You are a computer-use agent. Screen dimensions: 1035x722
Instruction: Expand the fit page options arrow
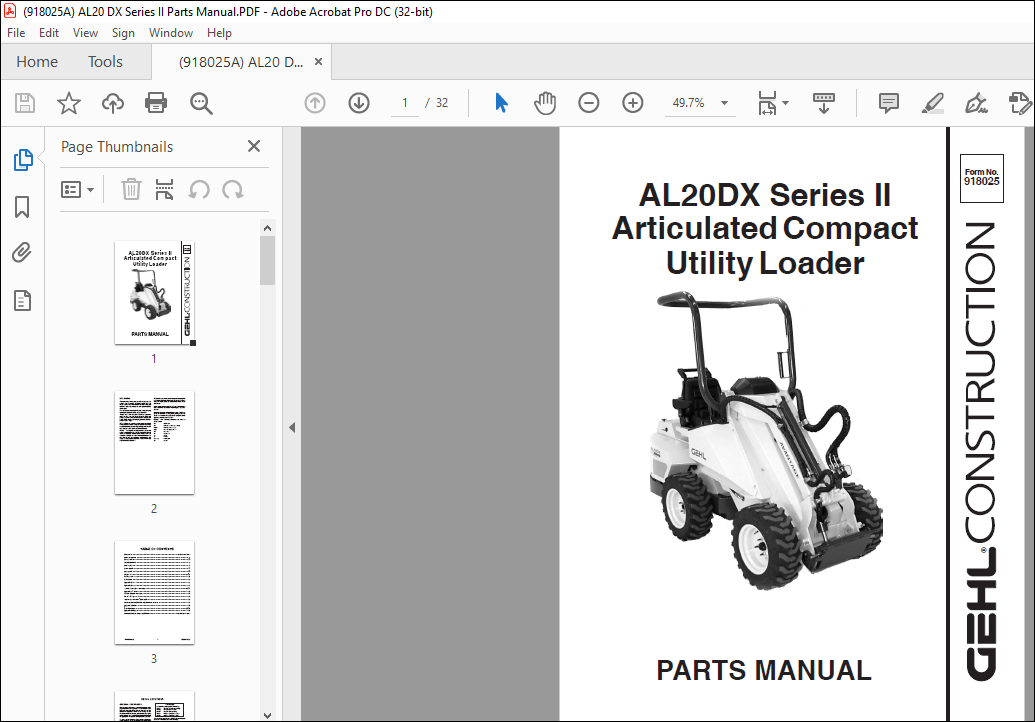785,103
